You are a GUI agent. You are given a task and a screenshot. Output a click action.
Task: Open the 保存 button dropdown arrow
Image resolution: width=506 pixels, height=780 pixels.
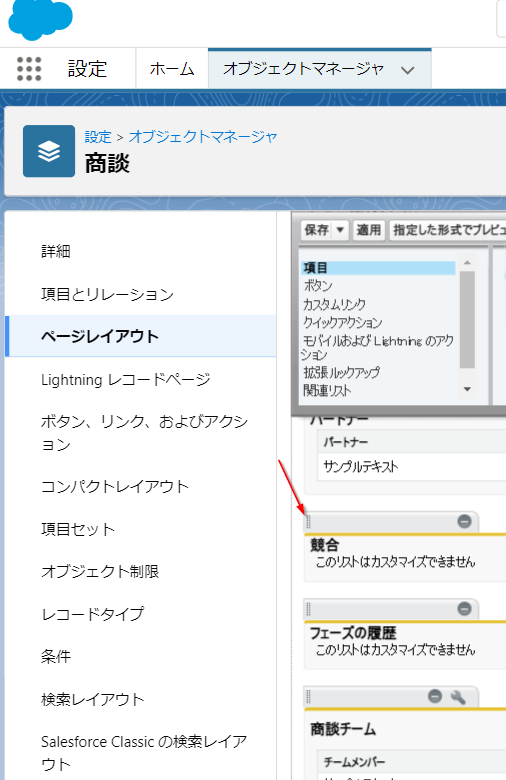(x=340, y=230)
